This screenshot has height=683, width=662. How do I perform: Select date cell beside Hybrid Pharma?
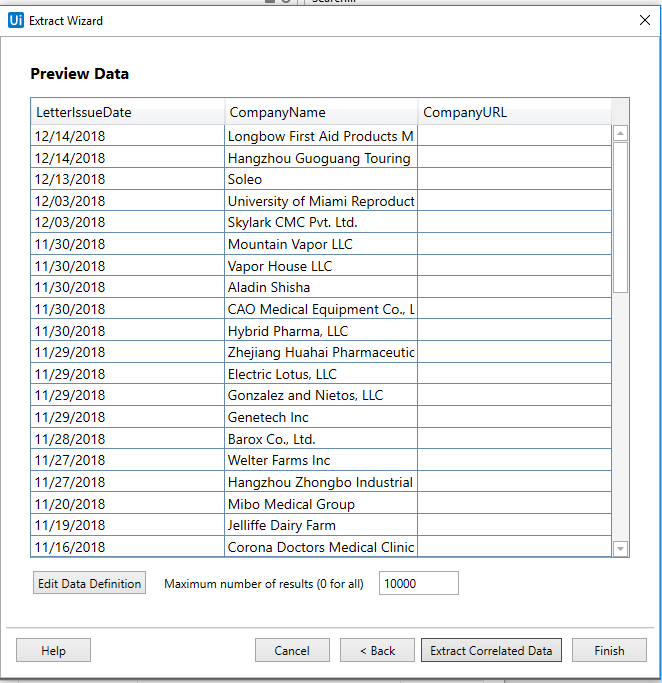coord(128,331)
